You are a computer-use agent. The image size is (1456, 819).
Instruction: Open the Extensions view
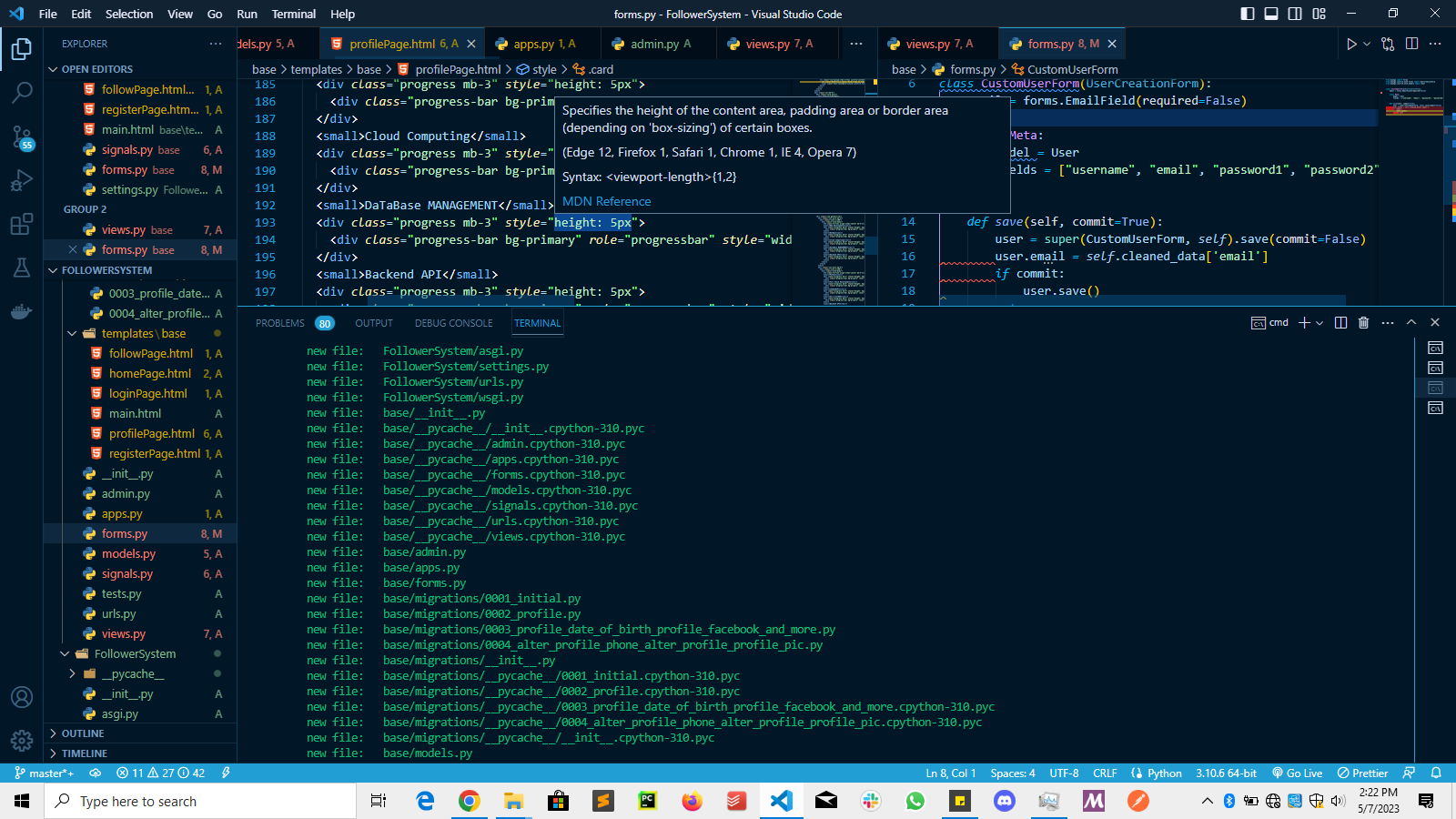tap(22, 225)
